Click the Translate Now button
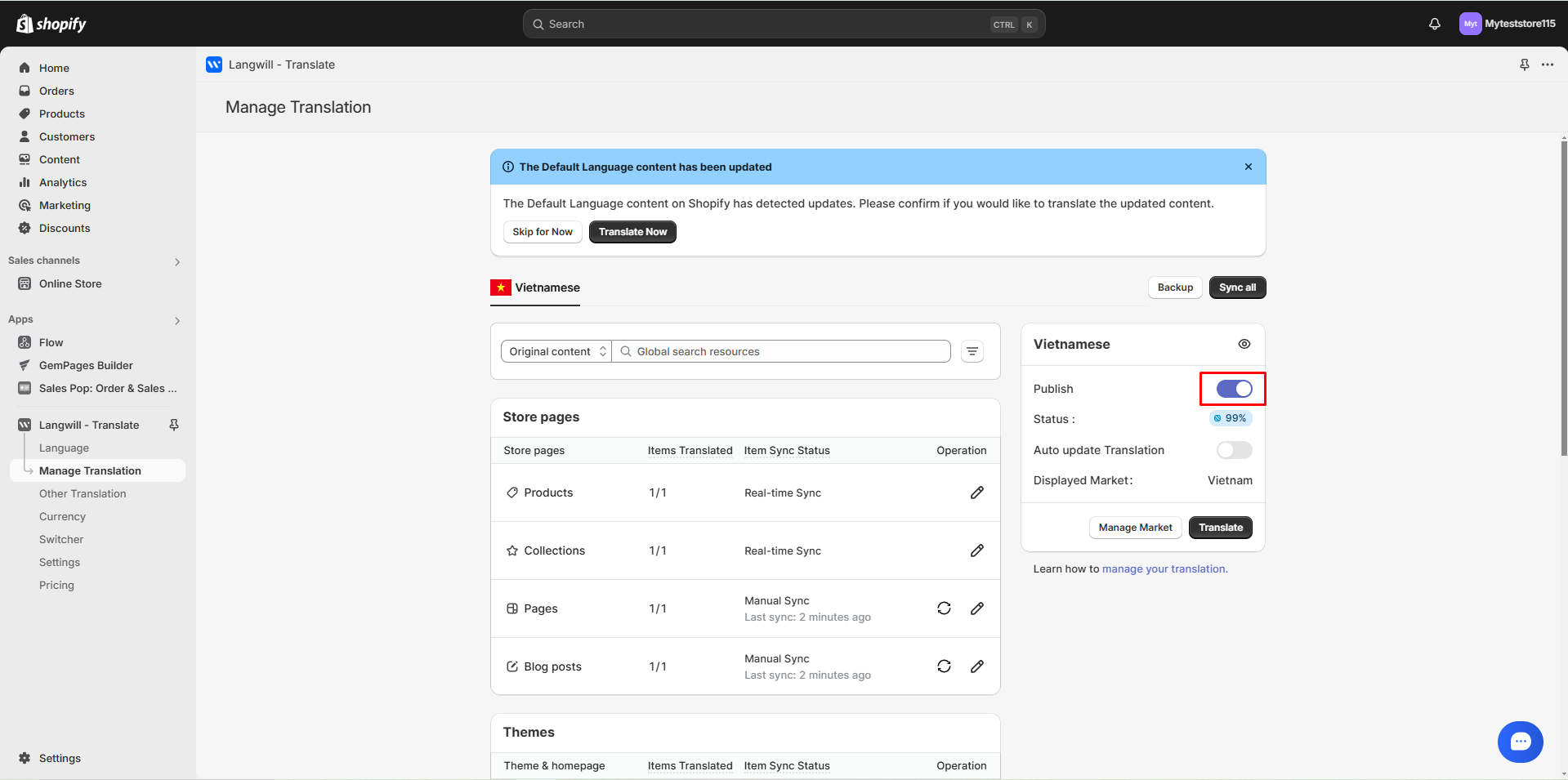 632,231
